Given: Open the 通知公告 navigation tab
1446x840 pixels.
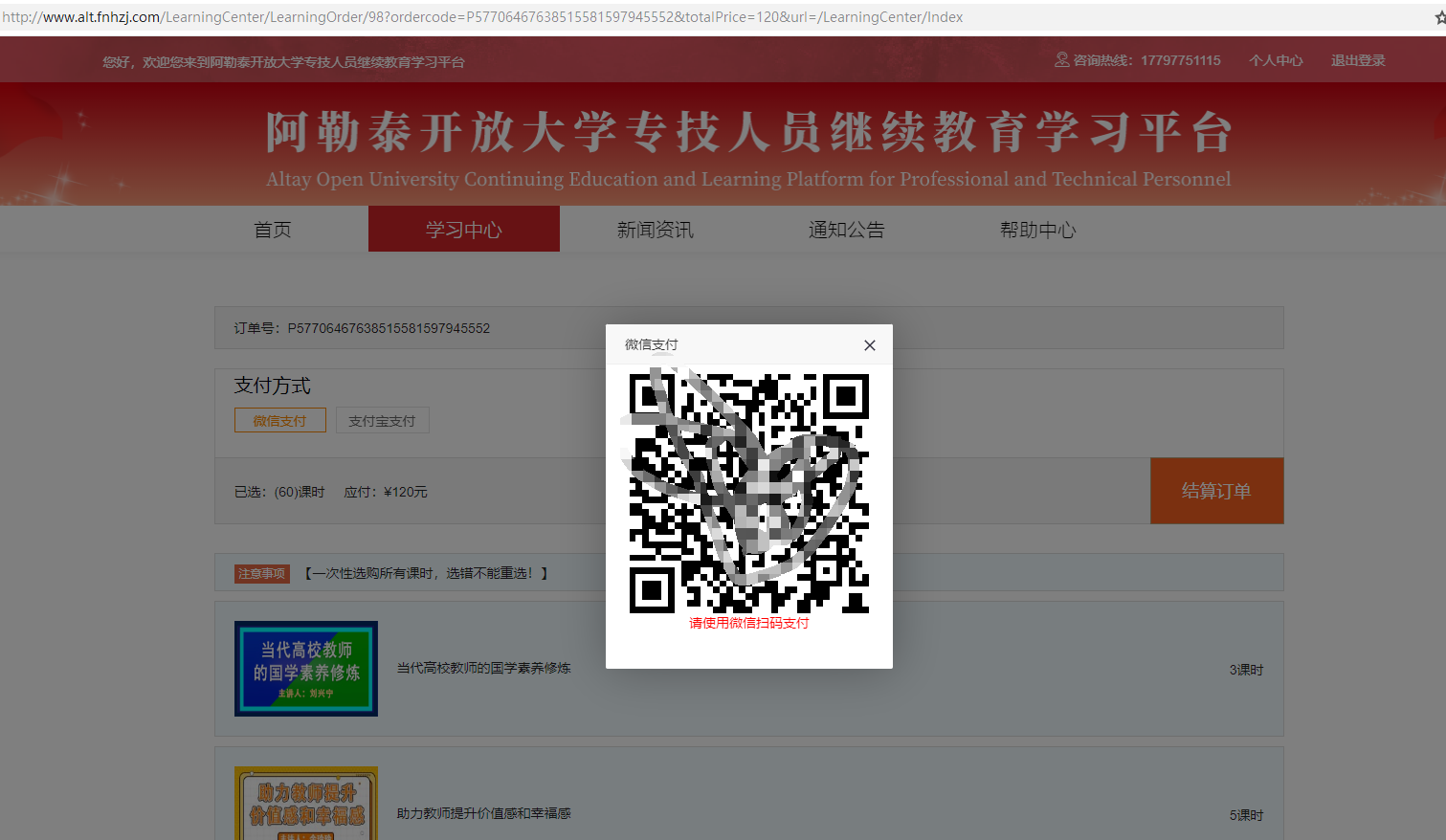Looking at the screenshot, I should tap(847, 230).
